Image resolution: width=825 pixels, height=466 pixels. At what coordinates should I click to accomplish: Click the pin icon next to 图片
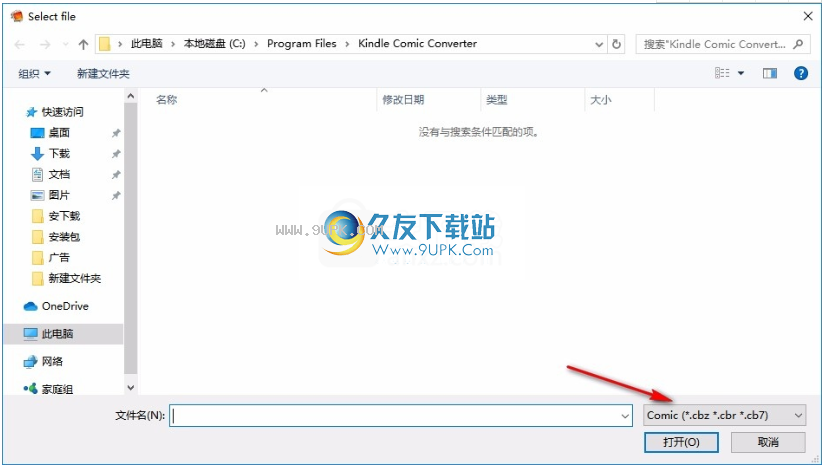click(x=116, y=196)
